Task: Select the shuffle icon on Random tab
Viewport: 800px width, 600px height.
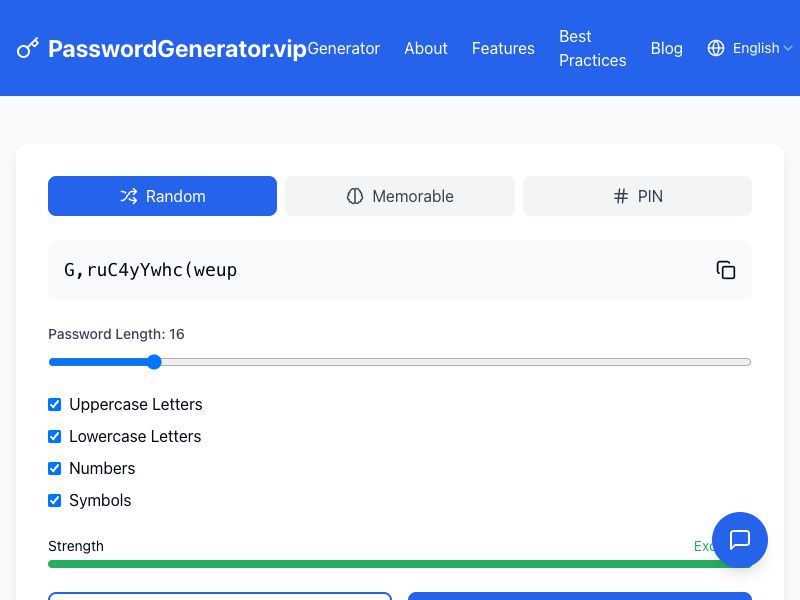Action: point(130,196)
